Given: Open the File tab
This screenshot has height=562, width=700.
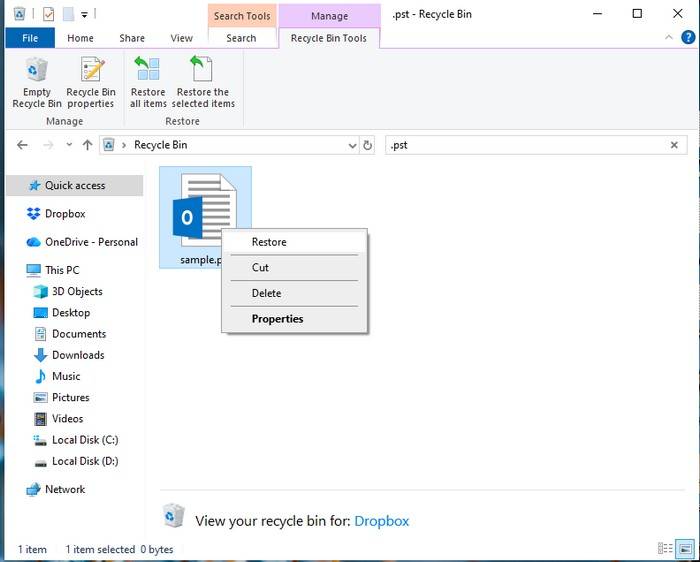Looking at the screenshot, I should (30, 38).
